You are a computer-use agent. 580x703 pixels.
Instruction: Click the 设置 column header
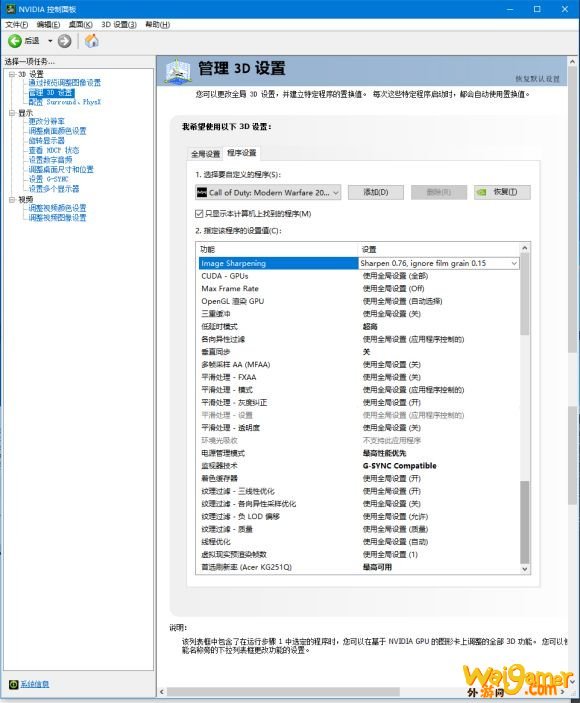[439, 249]
